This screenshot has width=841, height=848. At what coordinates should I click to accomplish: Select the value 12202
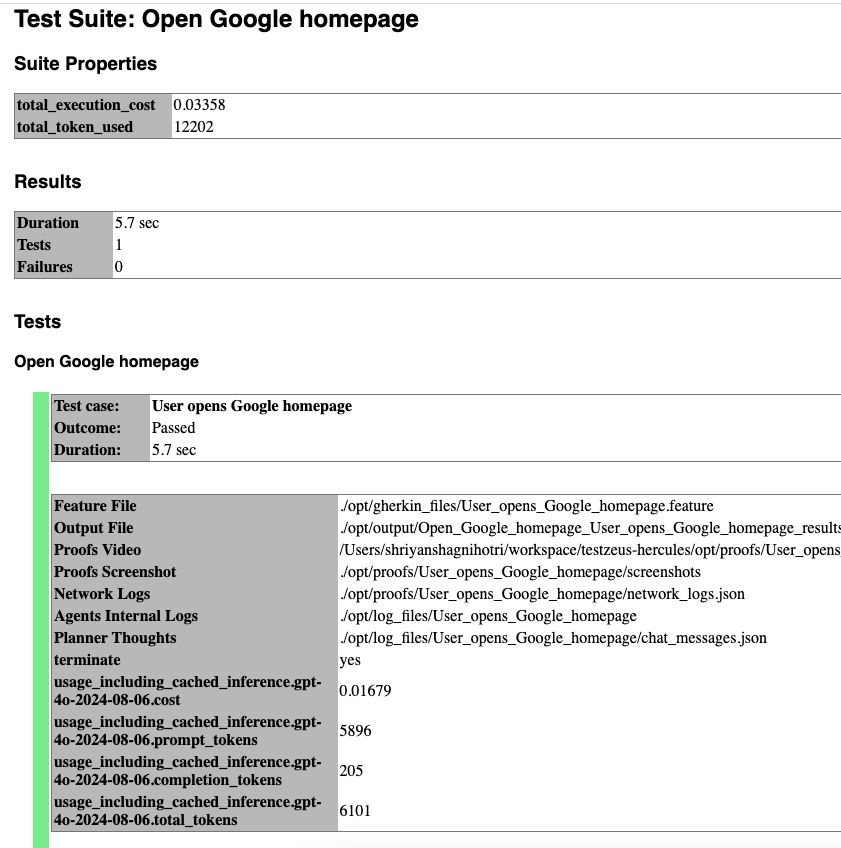click(194, 127)
